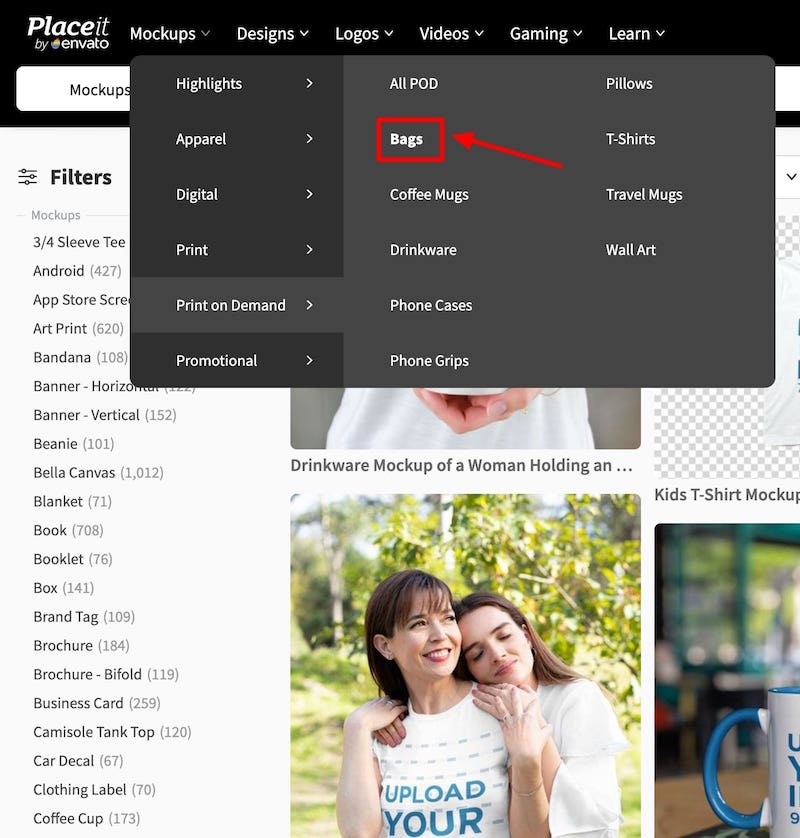Image resolution: width=800 pixels, height=838 pixels.
Task: Click the Pillows submenu item
Action: pyautogui.click(x=629, y=84)
